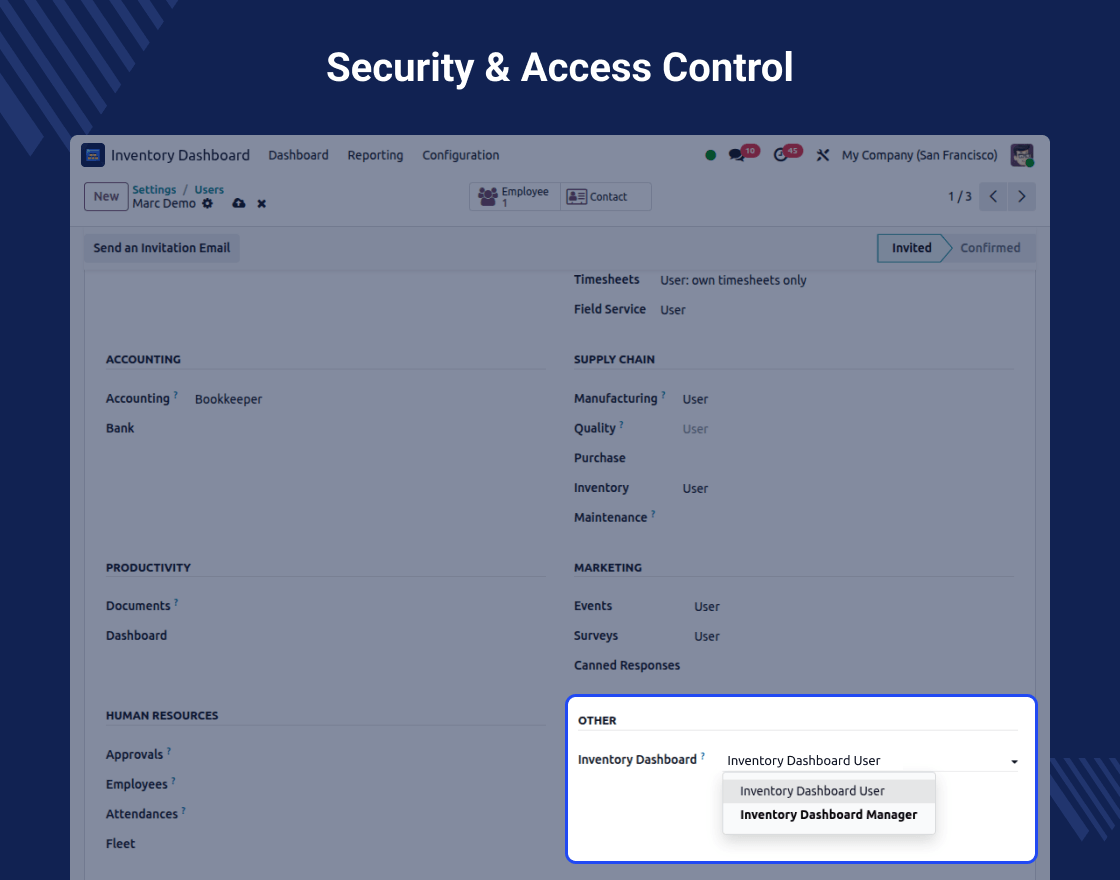This screenshot has width=1120, height=880.
Task: Expand the Inventory Dashboard role dropdown arrow
Action: [1014, 761]
